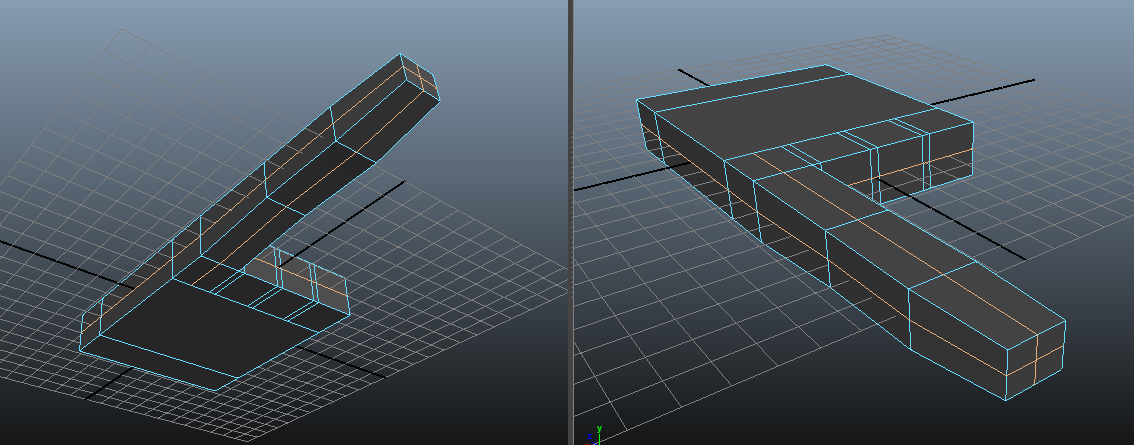Pick the handle's end cap in right viewport
The height and width of the screenshot is (445, 1134).
pyautogui.click(x=1049, y=360)
